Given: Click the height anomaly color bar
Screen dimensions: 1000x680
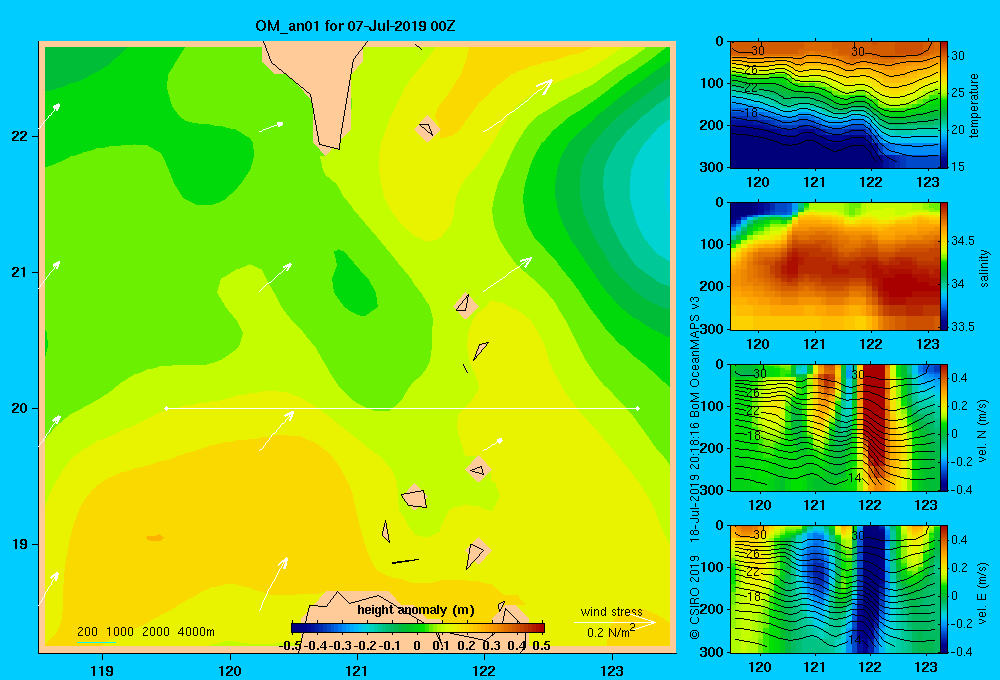Looking at the screenshot, I should pyautogui.click(x=418, y=628).
